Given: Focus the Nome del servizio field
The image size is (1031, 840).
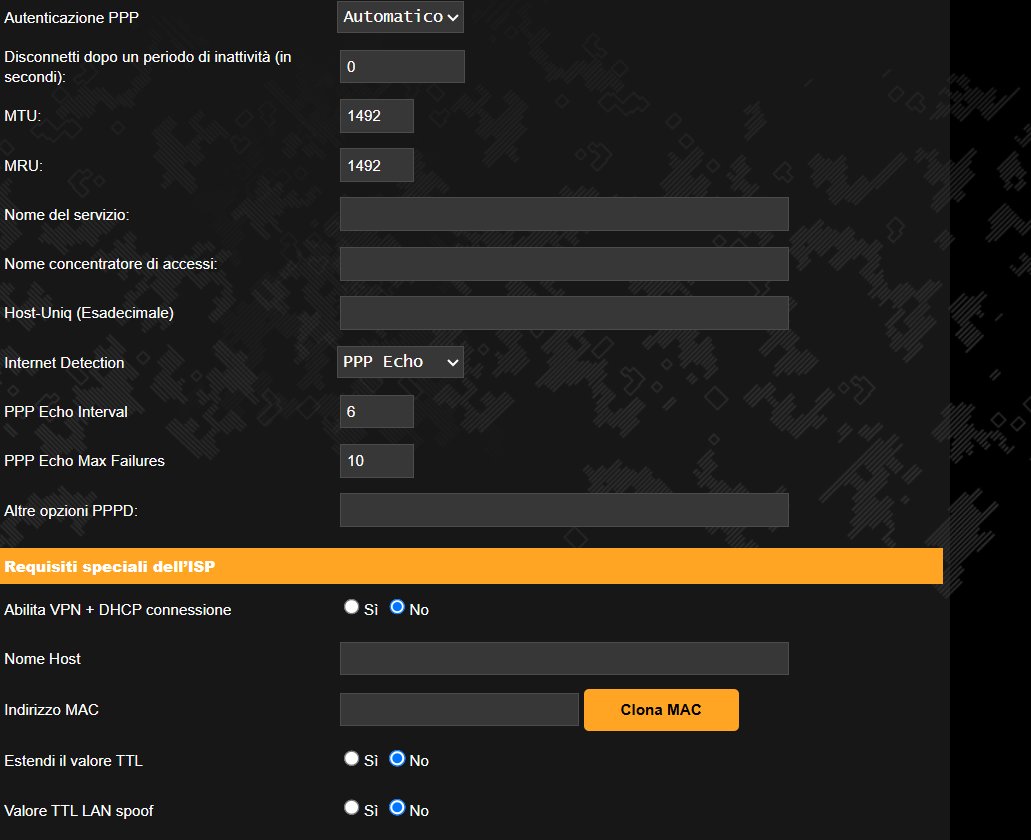Looking at the screenshot, I should pos(564,214).
